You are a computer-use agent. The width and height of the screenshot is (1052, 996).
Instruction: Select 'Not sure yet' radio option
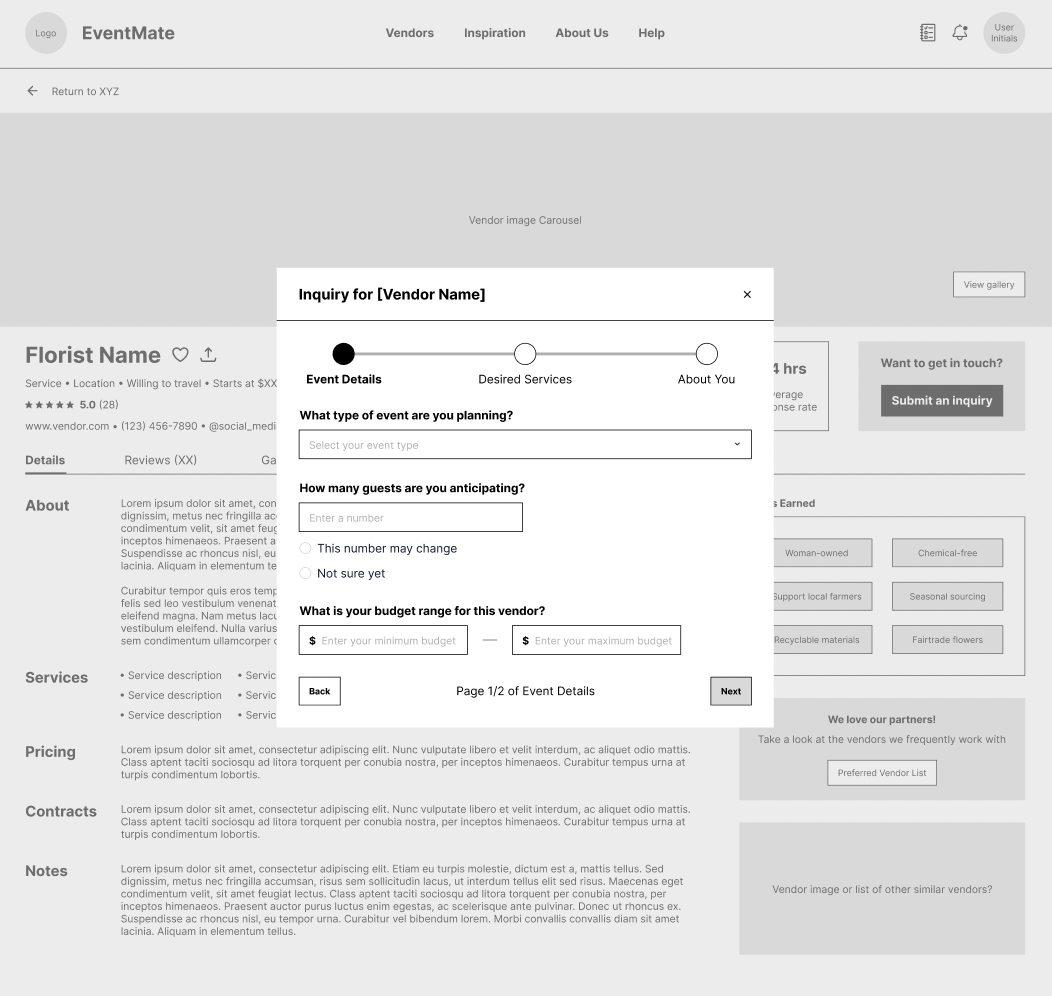pyautogui.click(x=305, y=573)
